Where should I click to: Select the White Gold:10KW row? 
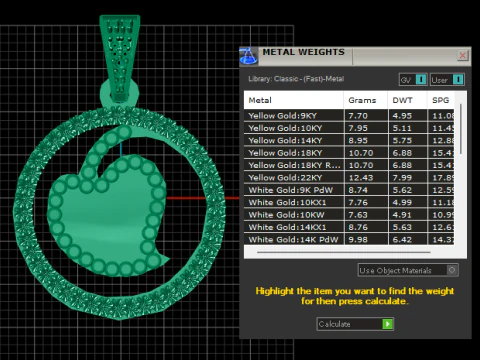tap(349, 215)
